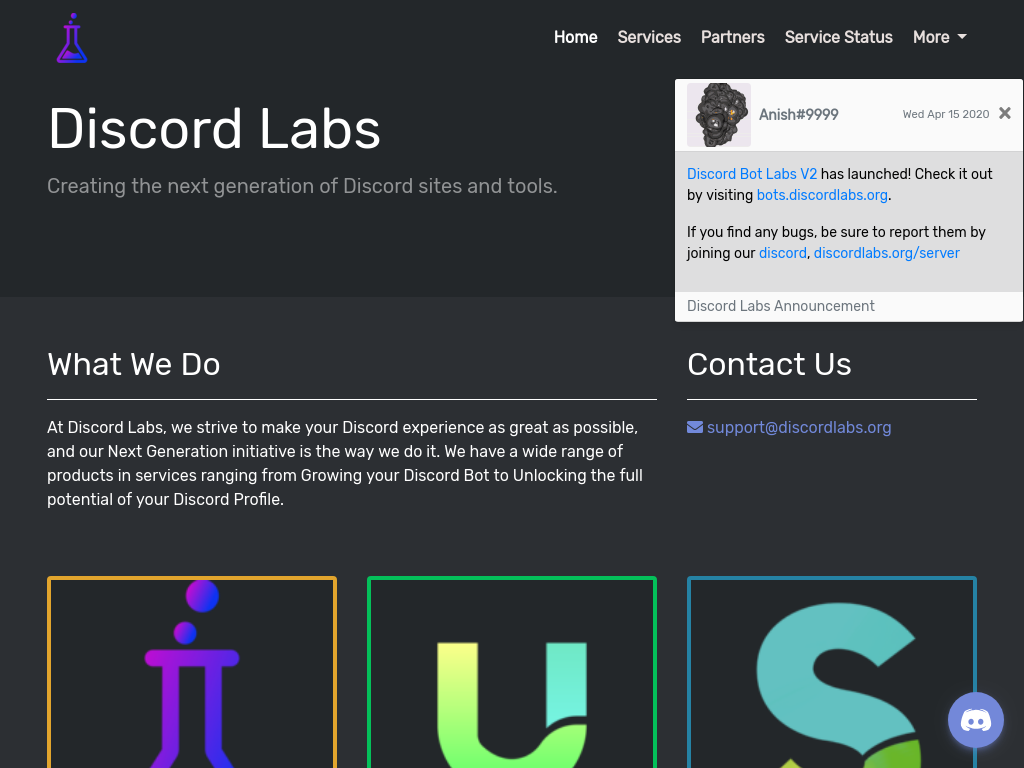Click the envelope icon beside support email
1024x768 pixels.
pos(695,427)
